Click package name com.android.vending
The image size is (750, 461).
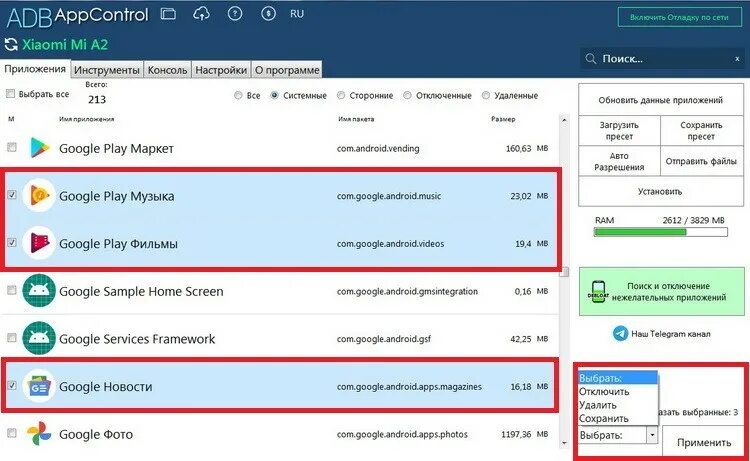coord(378,148)
